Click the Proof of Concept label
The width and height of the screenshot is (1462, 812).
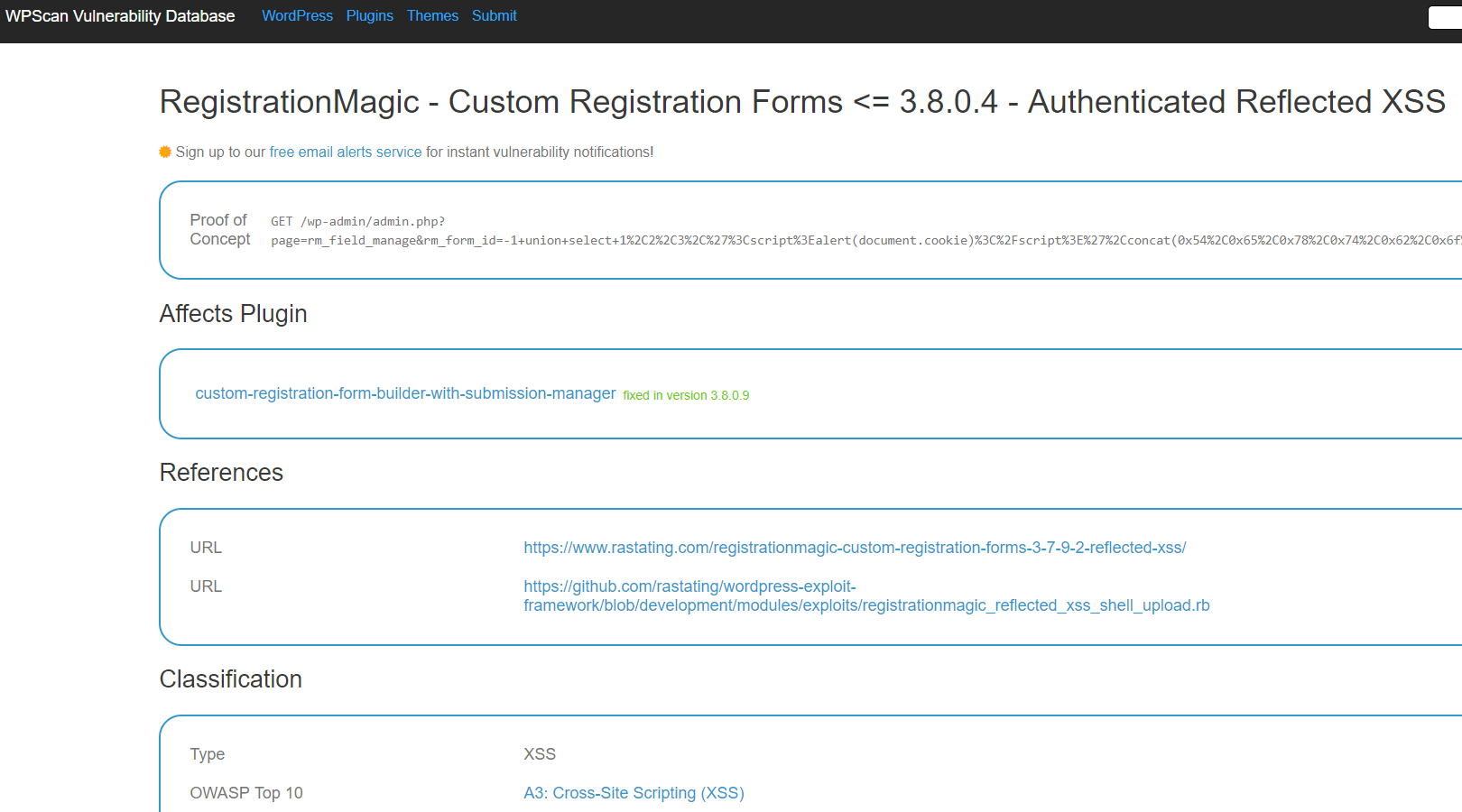point(219,229)
